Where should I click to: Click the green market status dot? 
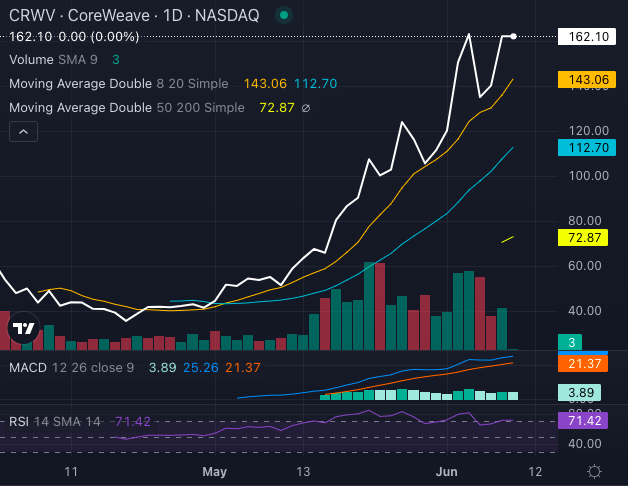pyautogui.click(x=284, y=15)
